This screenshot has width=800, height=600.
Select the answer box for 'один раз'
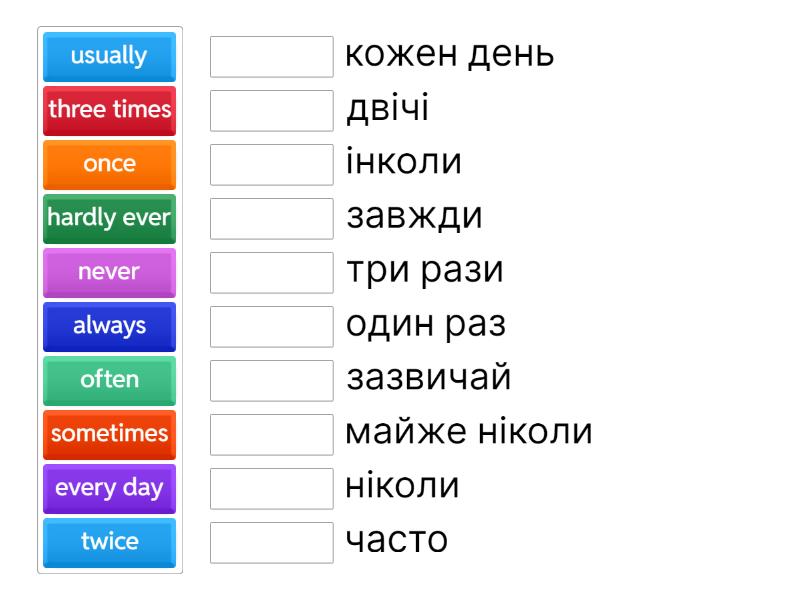[x=271, y=327]
